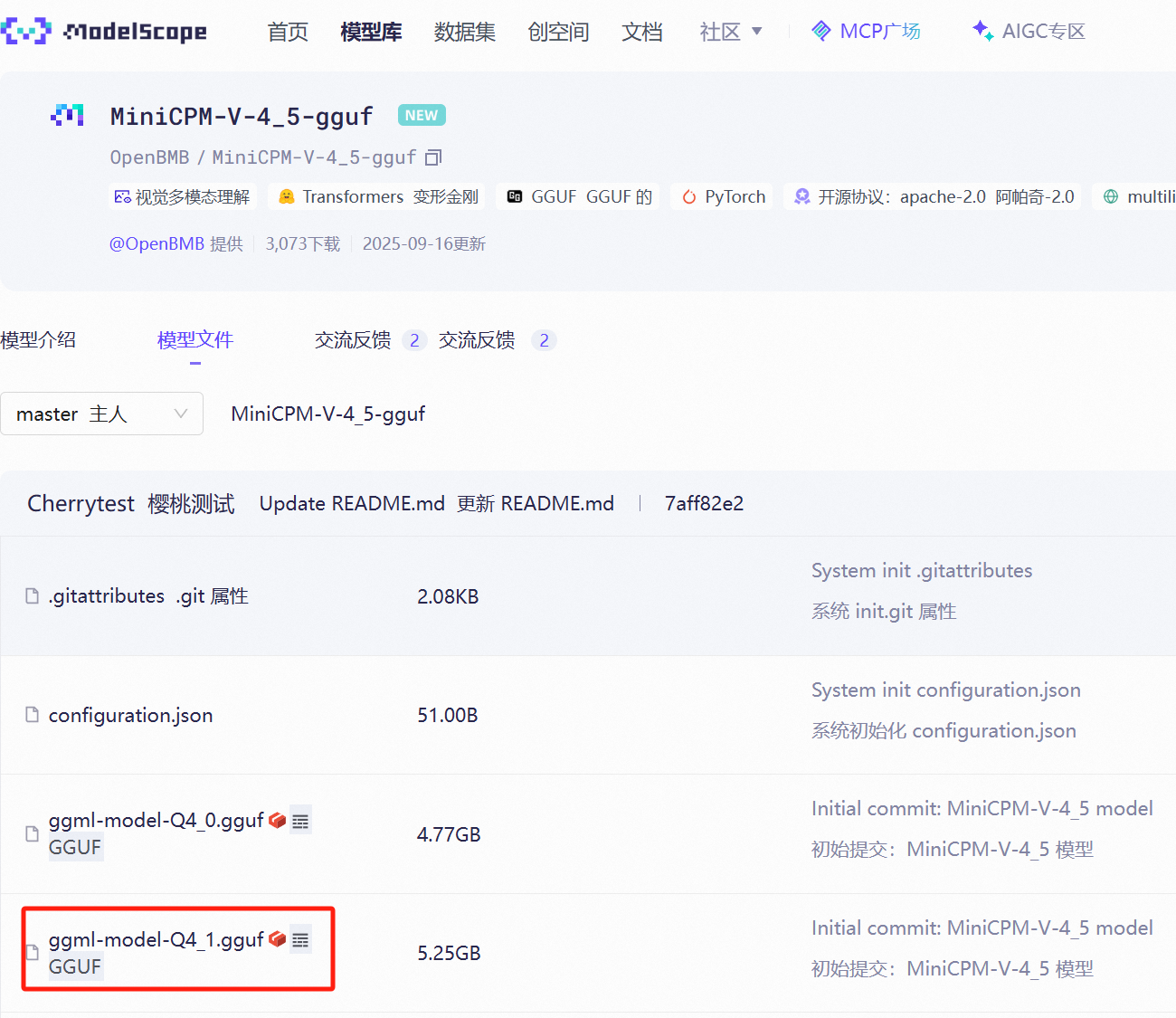Image resolution: width=1176 pixels, height=1018 pixels.
Task: Open the 文档 navigation item
Action: point(642,32)
